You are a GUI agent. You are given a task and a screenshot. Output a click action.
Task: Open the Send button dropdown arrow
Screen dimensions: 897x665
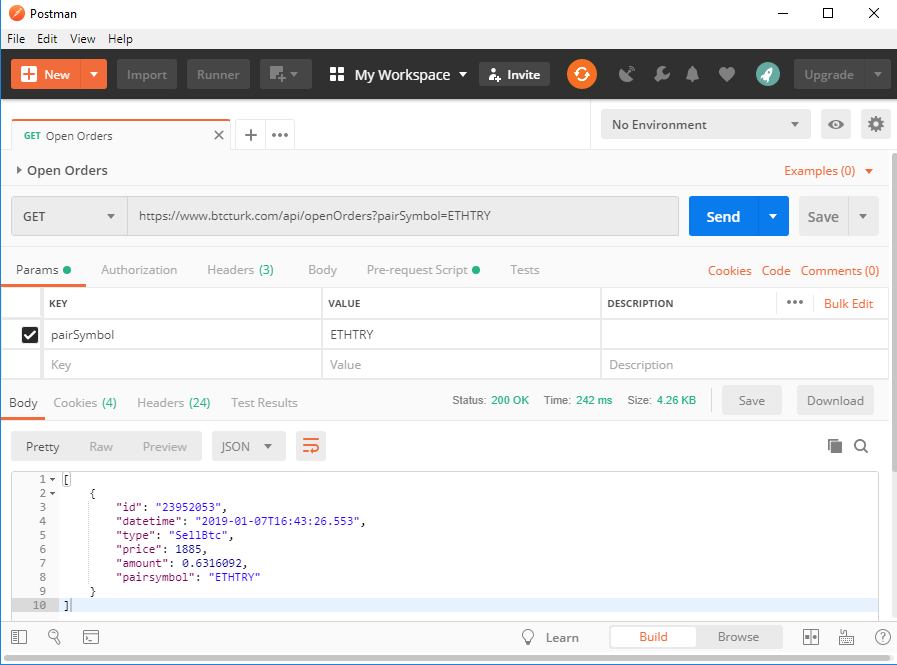pos(773,216)
